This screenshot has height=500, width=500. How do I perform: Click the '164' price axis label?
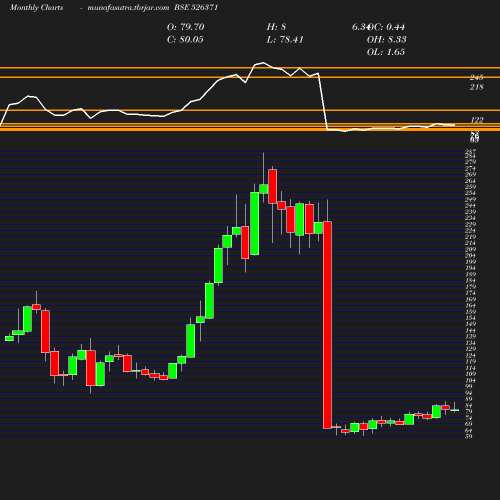pos(470,305)
